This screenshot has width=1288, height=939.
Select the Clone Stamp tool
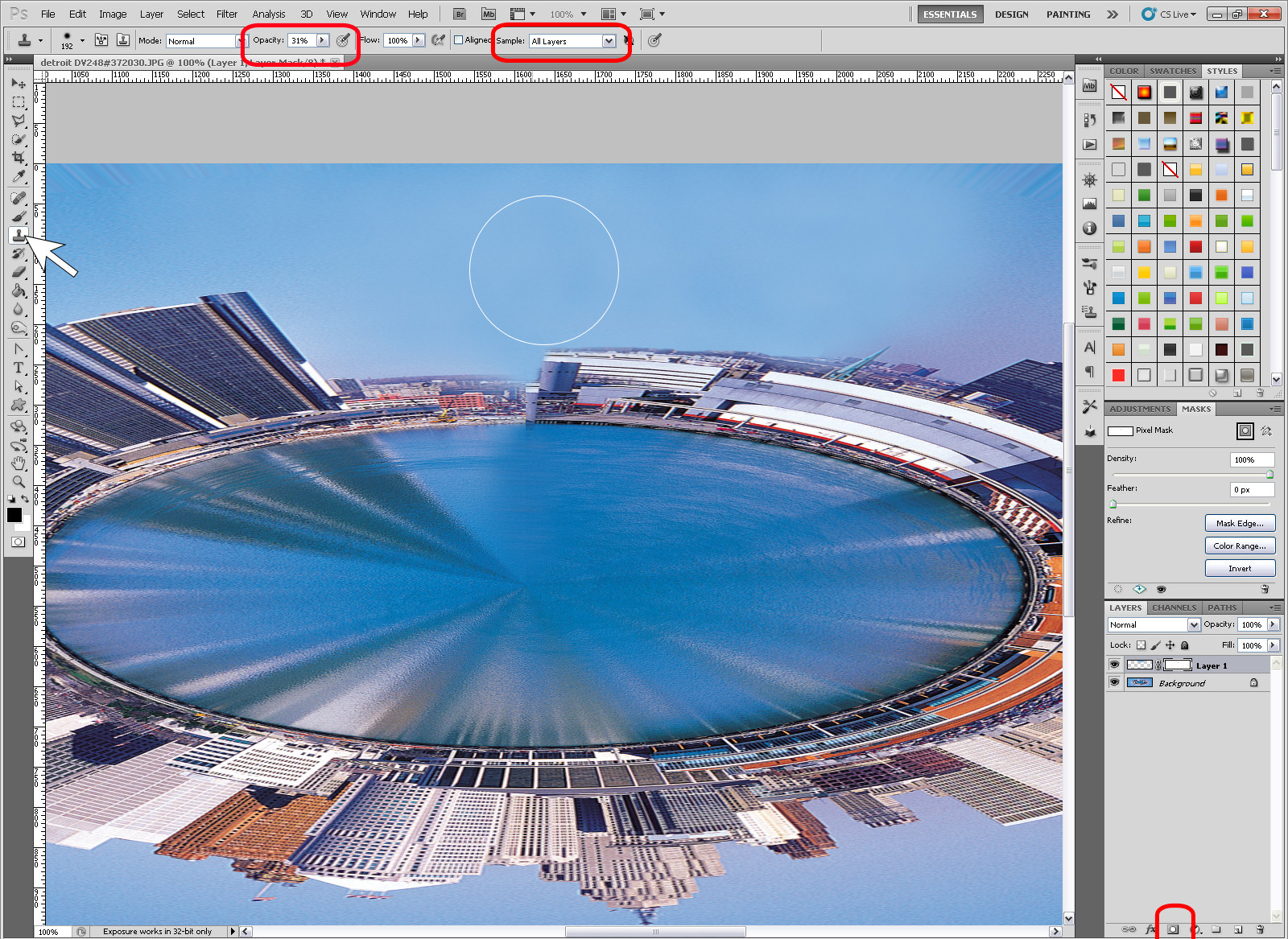19,235
